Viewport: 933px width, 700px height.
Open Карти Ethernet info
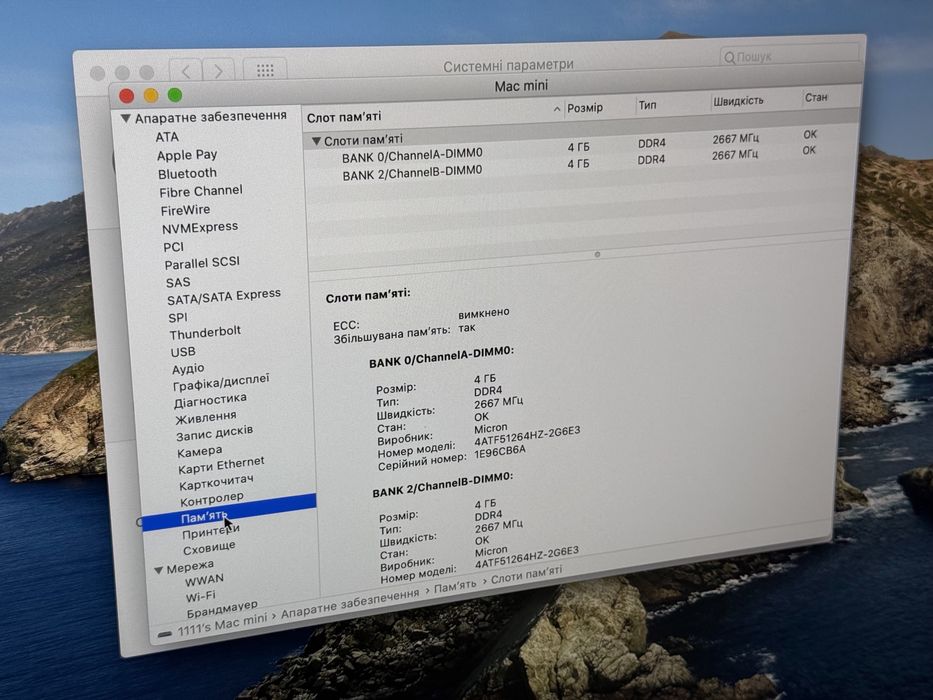coord(221,465)
